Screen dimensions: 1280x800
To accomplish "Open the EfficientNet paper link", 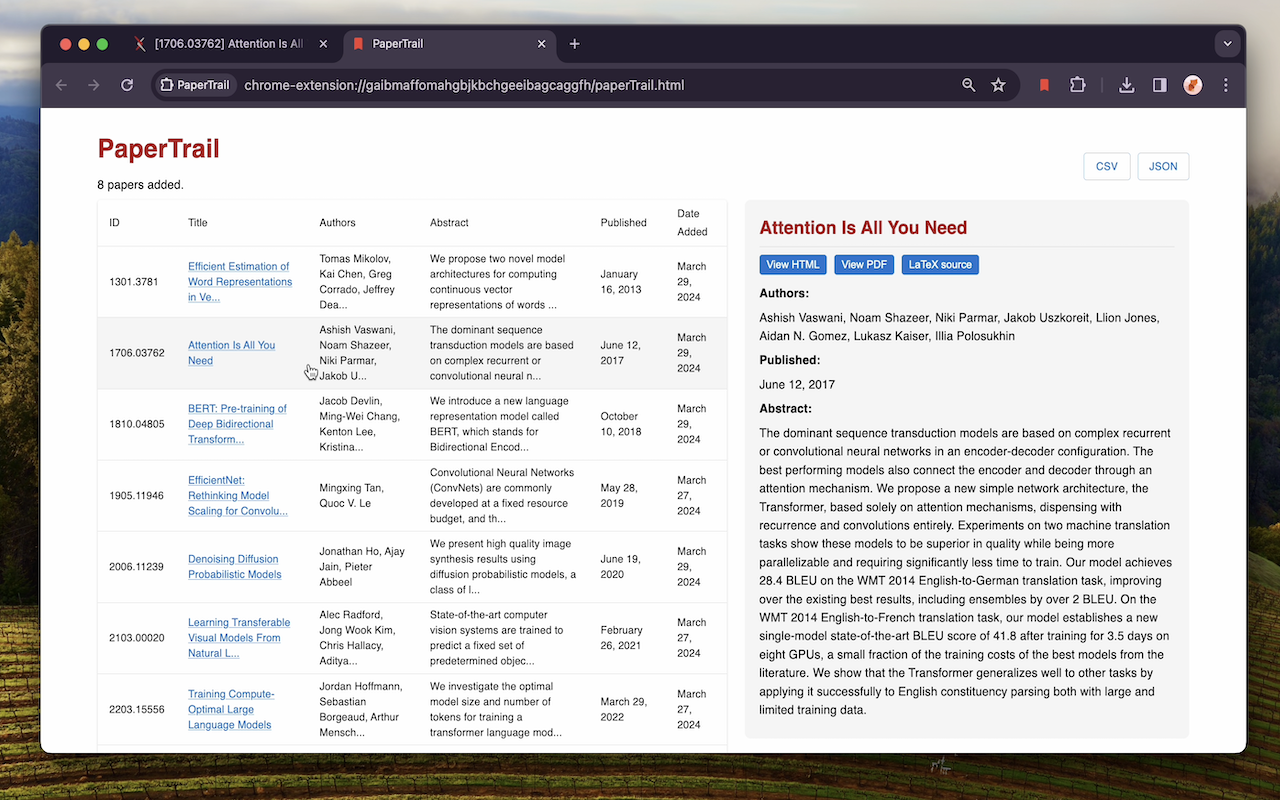I will point(238,495).
